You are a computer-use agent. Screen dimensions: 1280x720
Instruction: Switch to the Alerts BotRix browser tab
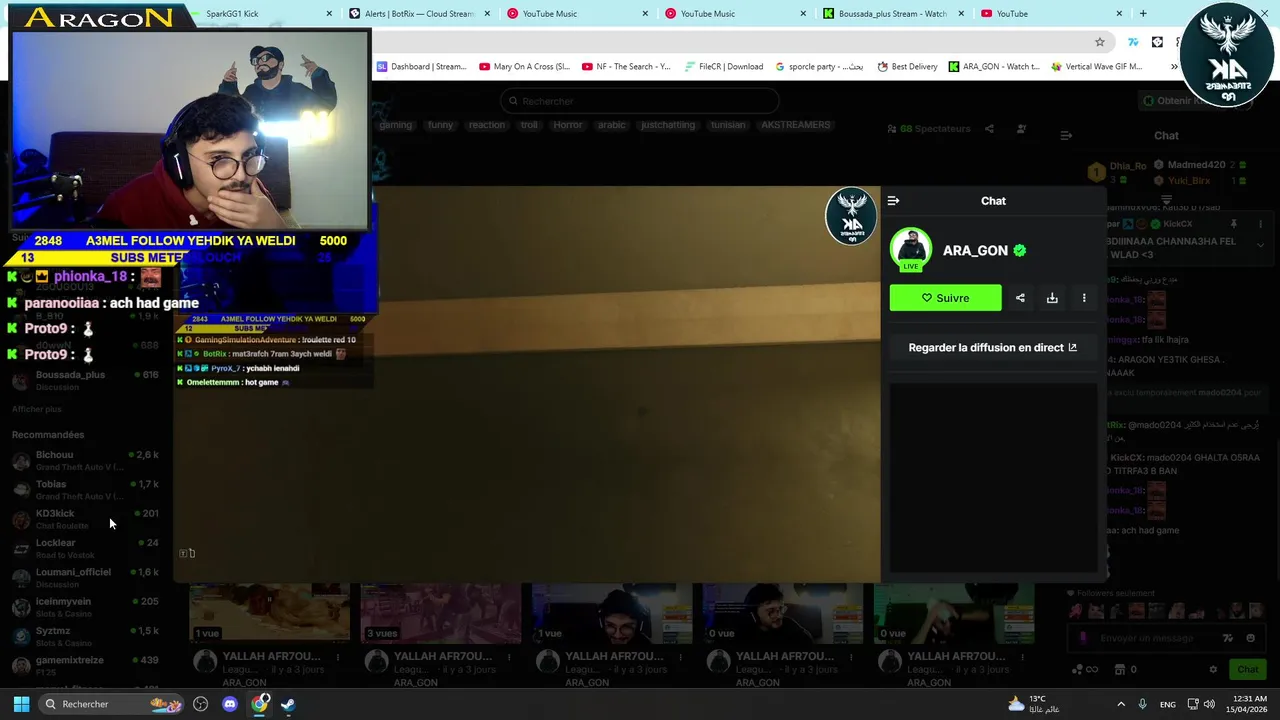pyautogui.click(x=419, y=14)
